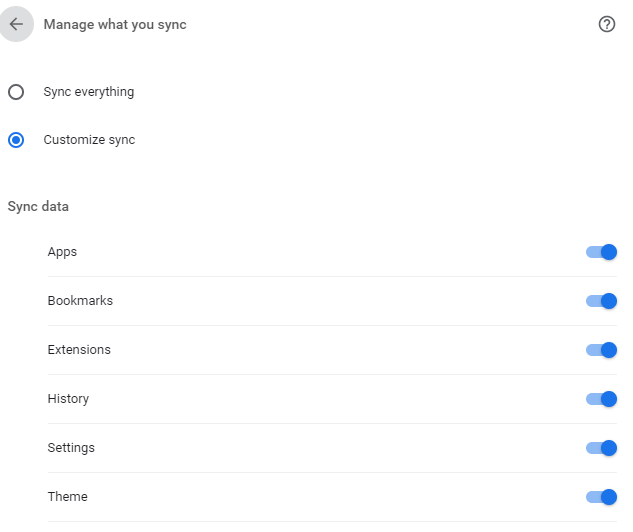Click the Customize sync label text

coord(89,140)
